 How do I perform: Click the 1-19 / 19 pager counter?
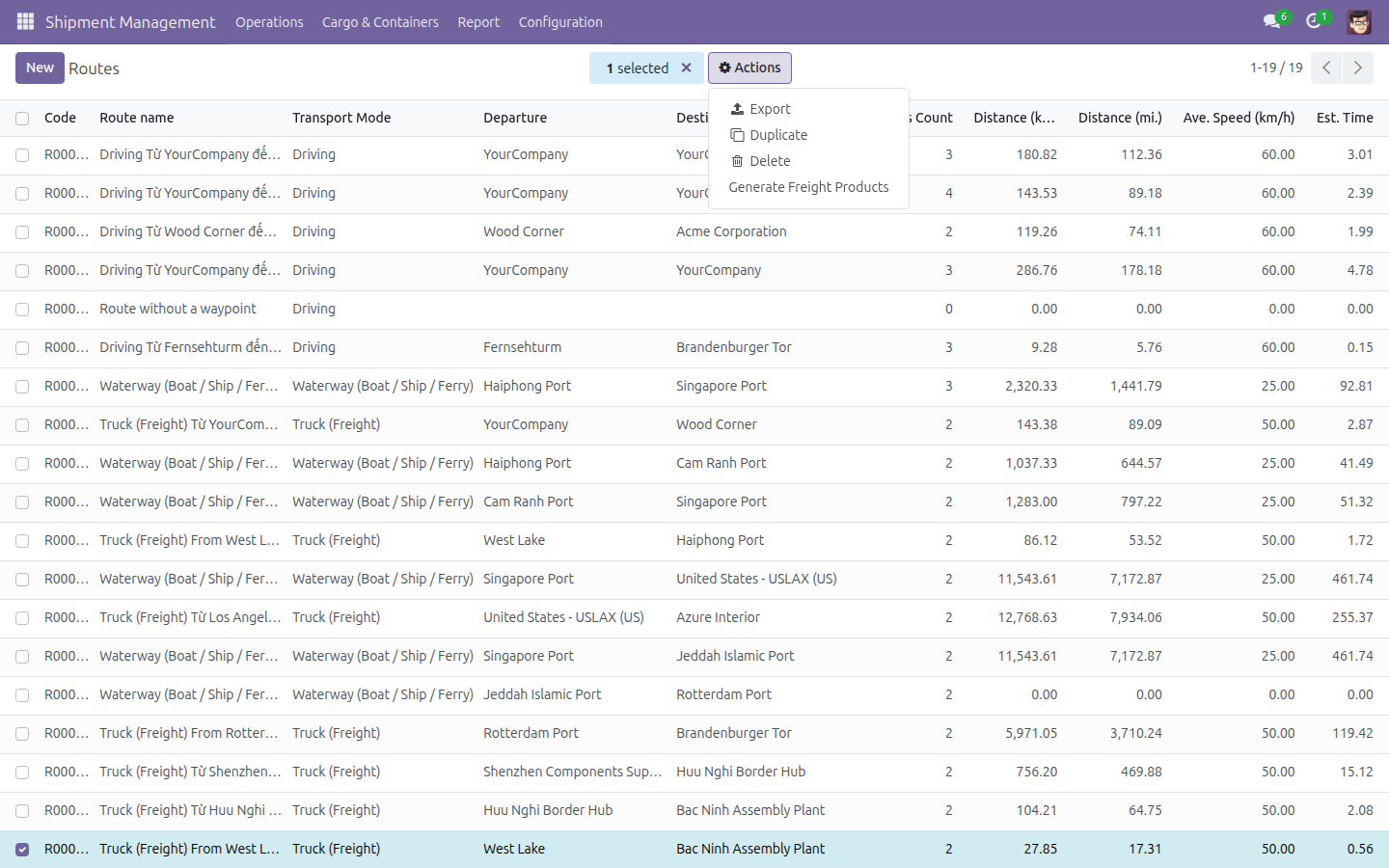click(1276, 68)
